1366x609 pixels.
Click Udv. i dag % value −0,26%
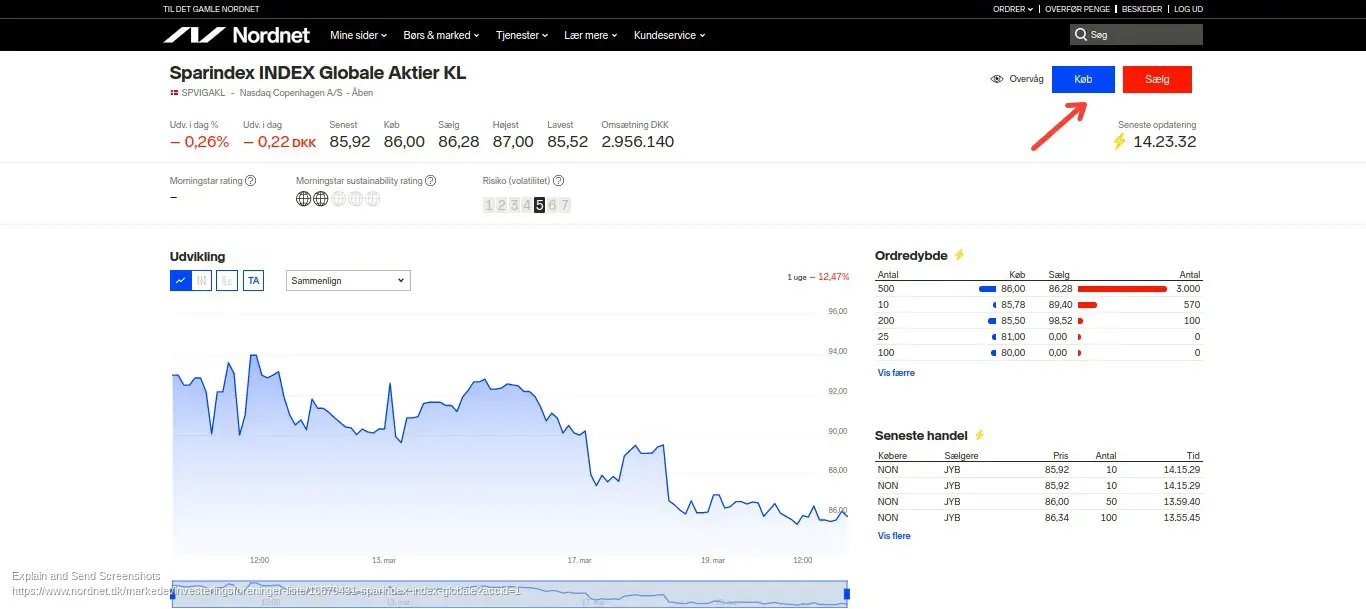200,142
